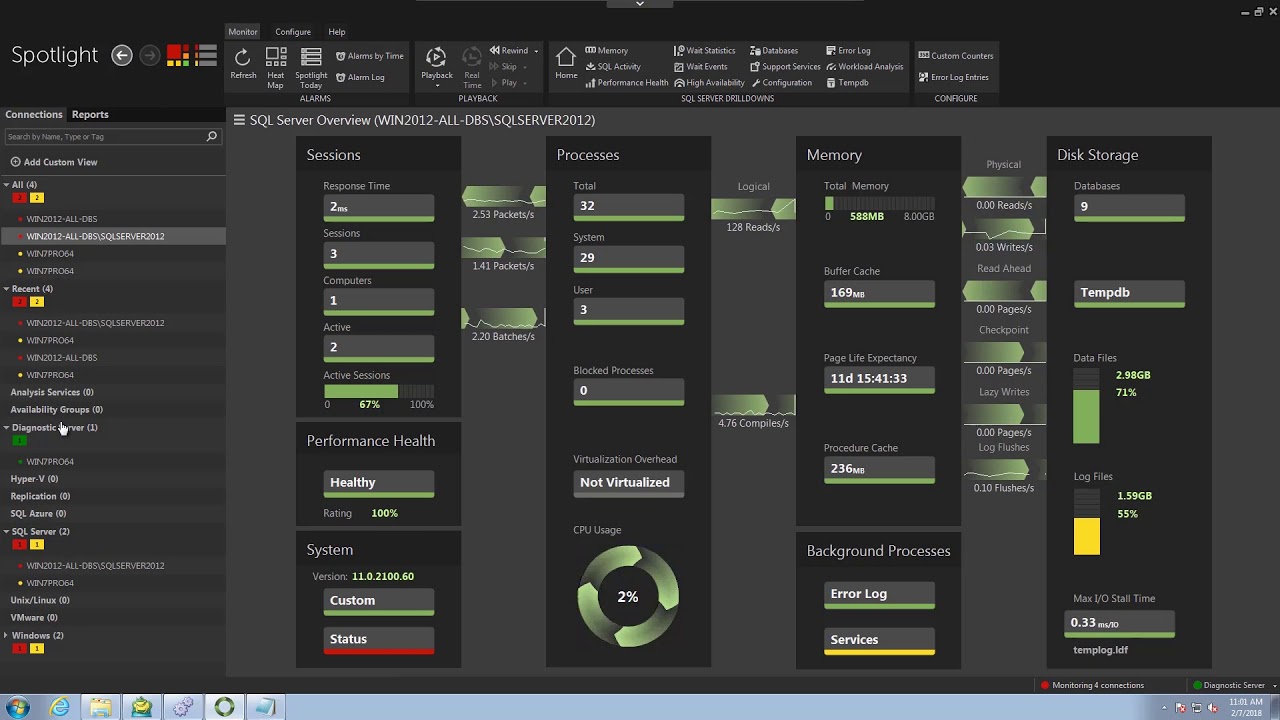The width and height of the screenshot is (1280, 720).
Task: Click the Active Sessions 67% progress bar
Action: click(379, 391)
